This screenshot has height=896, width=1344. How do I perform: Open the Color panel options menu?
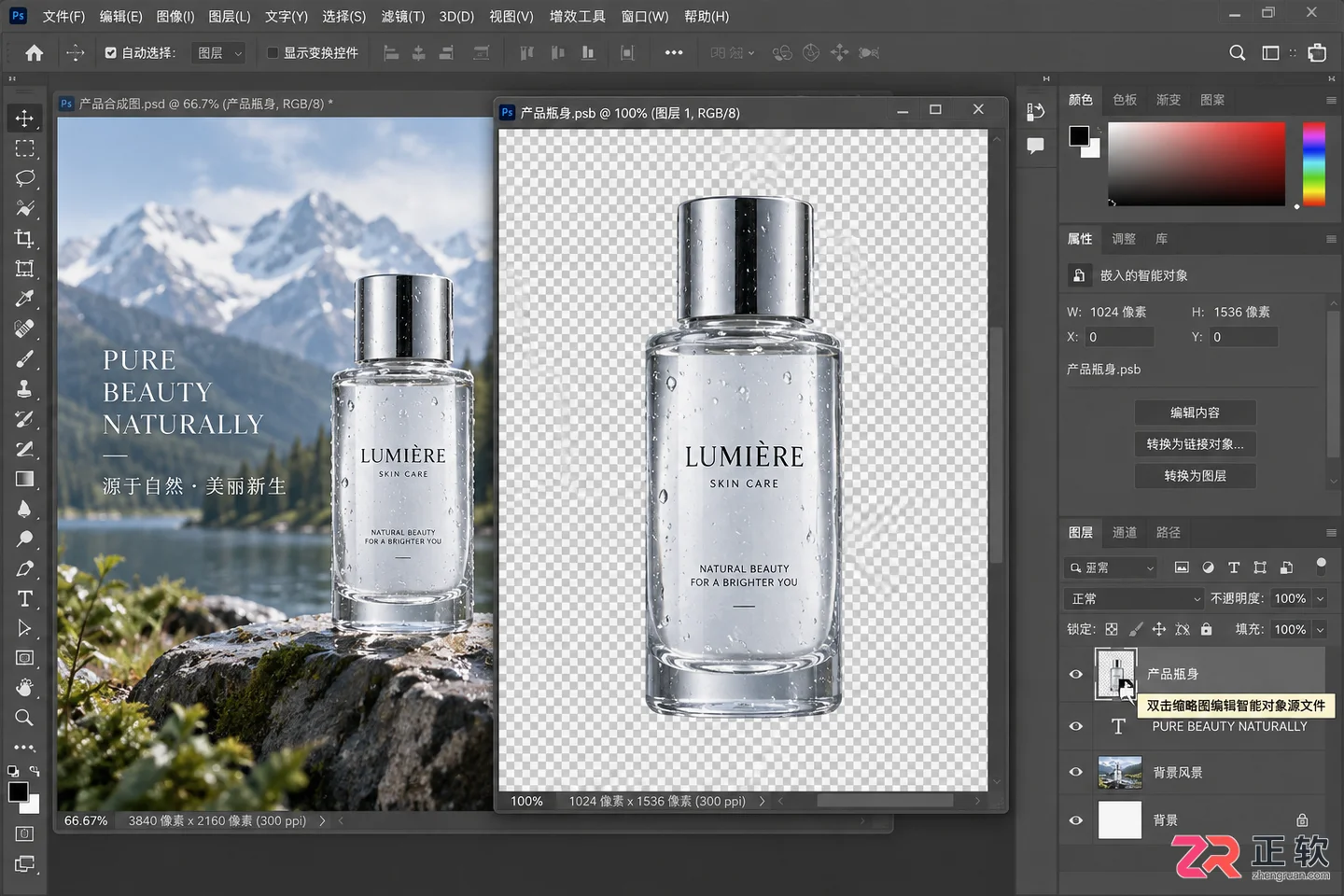coord(1331,100)
